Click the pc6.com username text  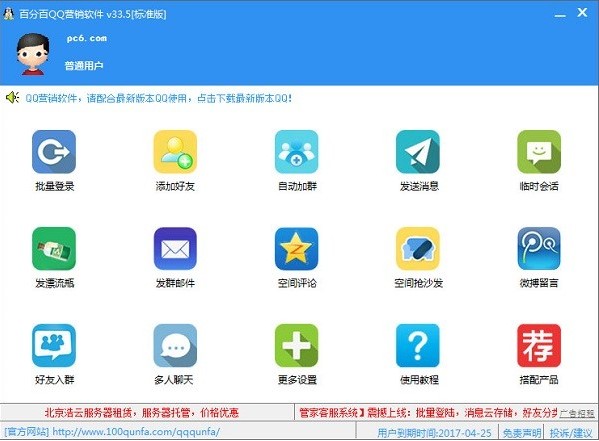pyautogui.click(x=87, y=38)
